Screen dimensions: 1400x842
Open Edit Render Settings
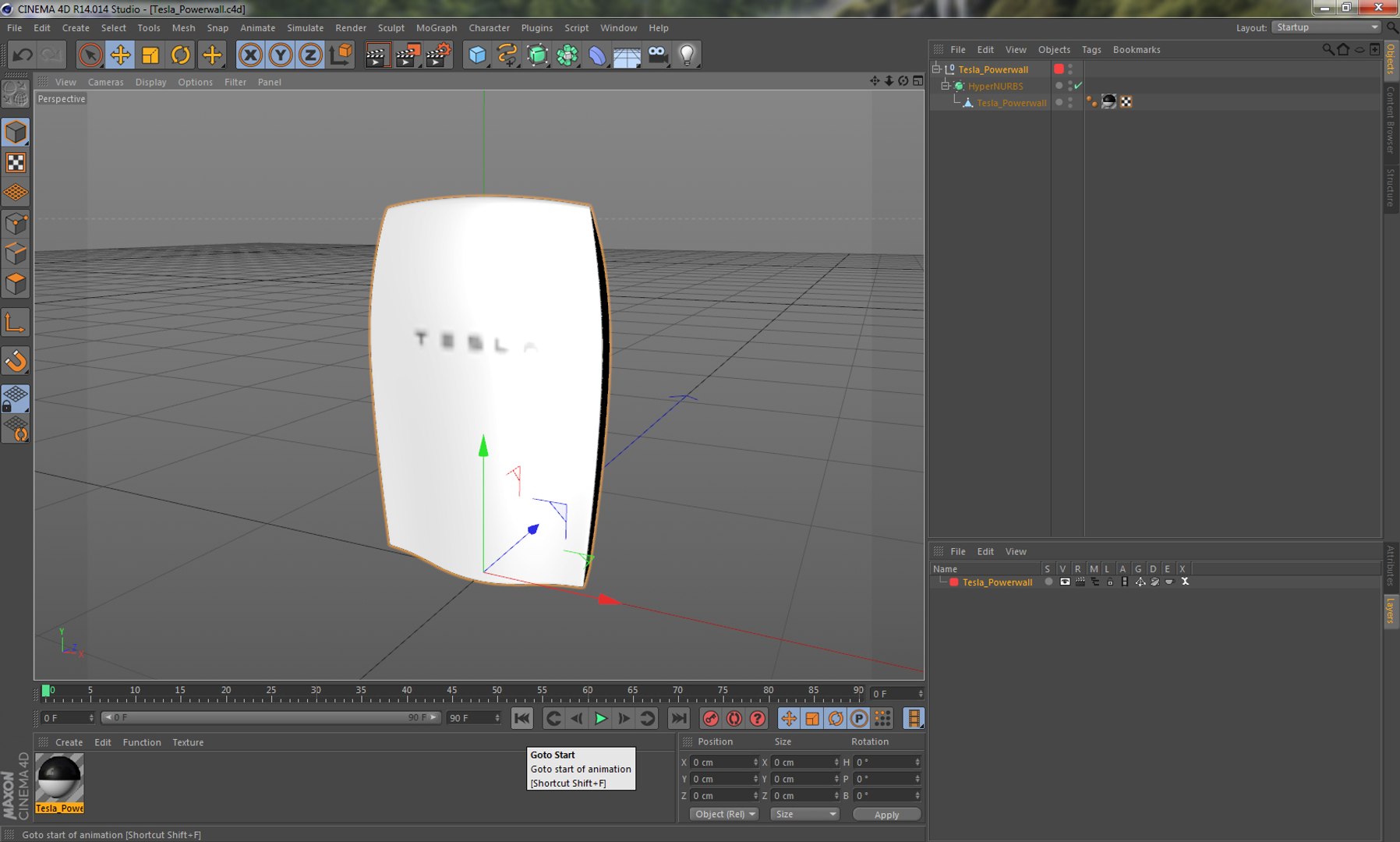click(x=438, y=55)
